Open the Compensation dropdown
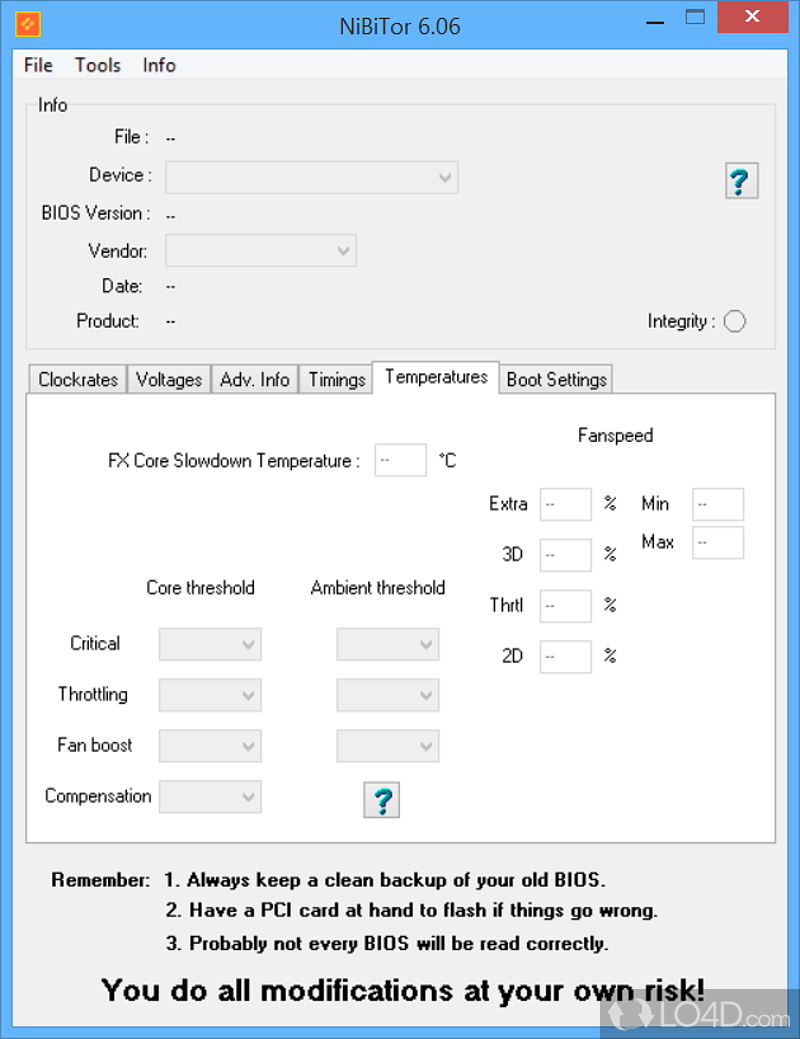 210,797
